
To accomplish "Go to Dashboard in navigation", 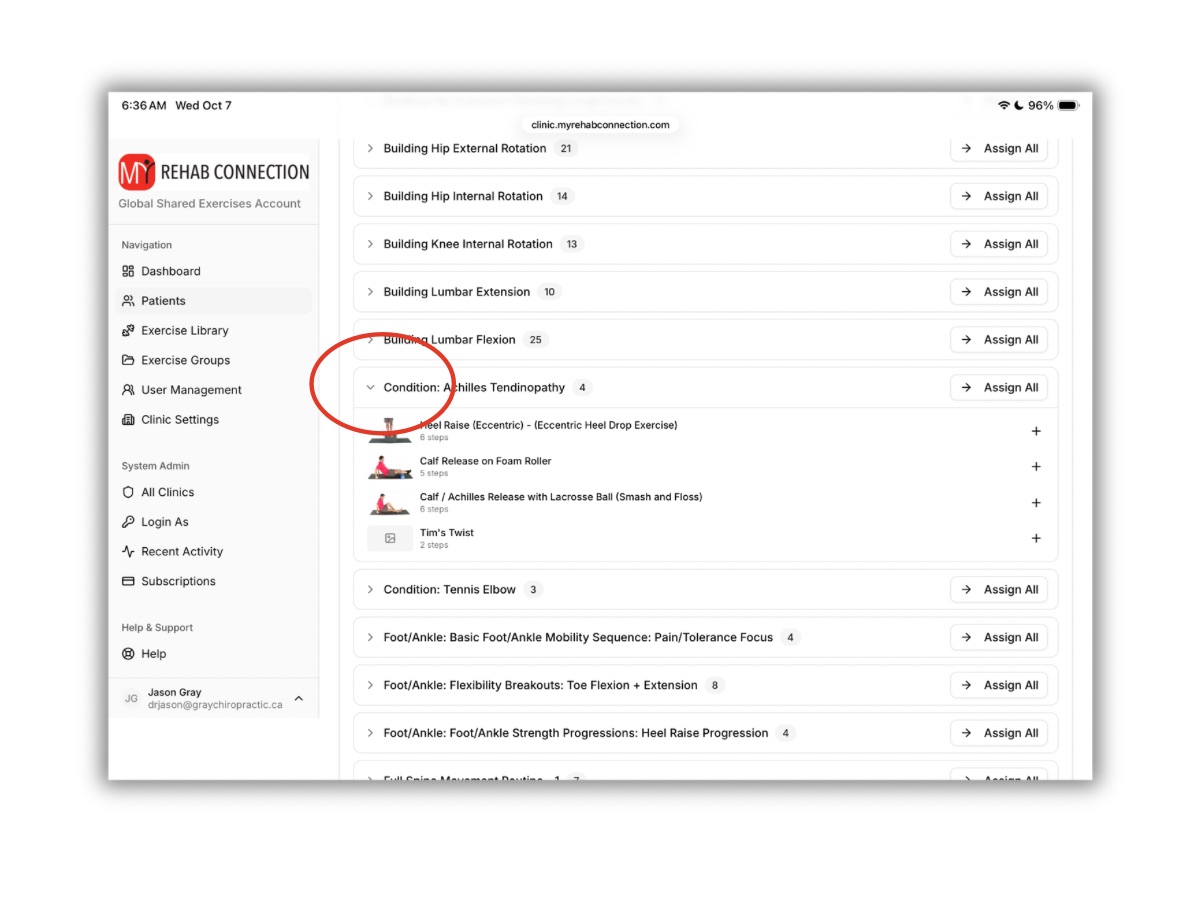I will 214,271.
